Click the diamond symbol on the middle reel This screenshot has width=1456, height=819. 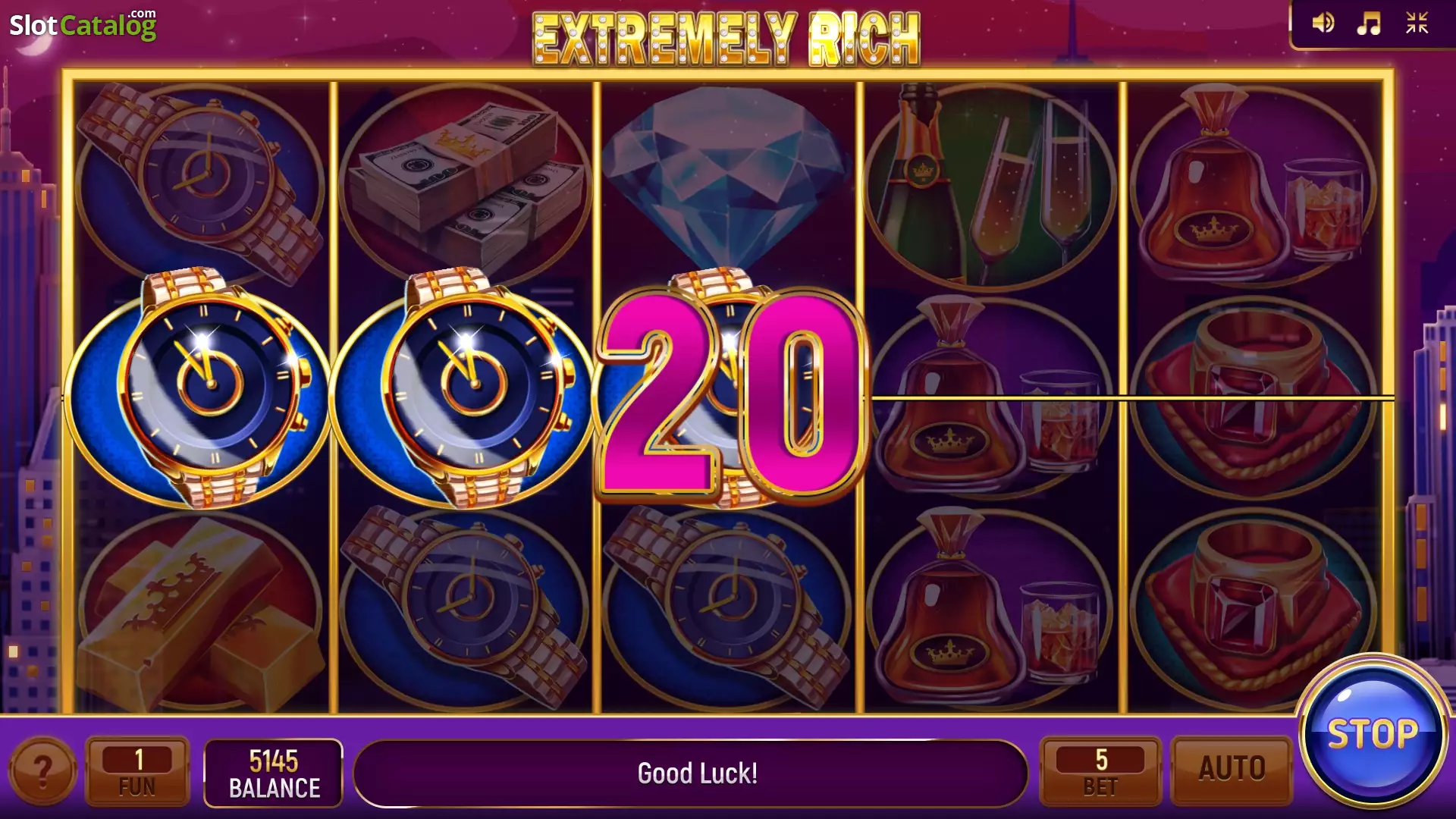coord(726,176)
